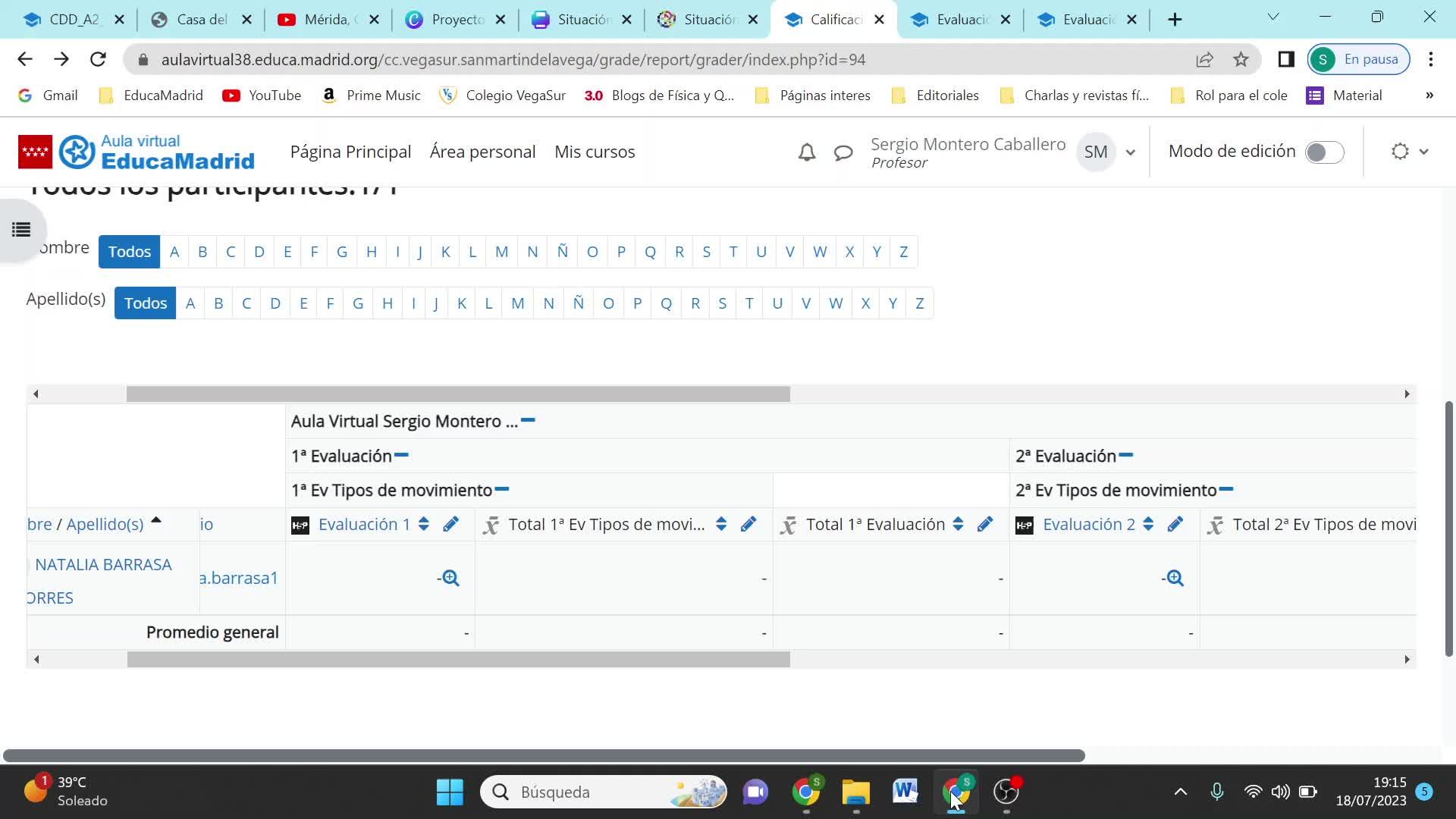
Task: Open grade analysis magnifier for Evaluación 2
Action: (1175, 578)
